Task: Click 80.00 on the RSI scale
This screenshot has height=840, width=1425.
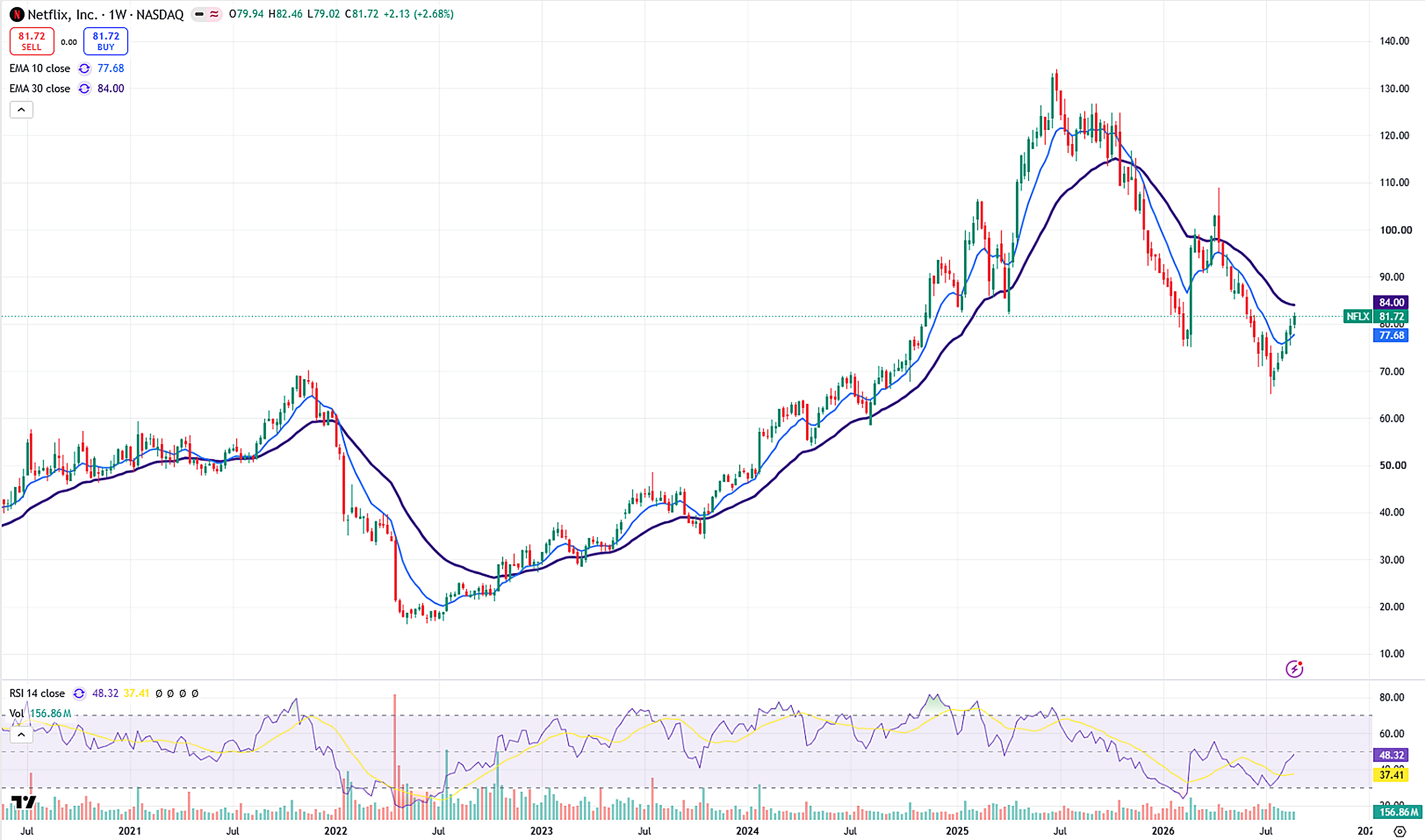Action: [1392, 697]
